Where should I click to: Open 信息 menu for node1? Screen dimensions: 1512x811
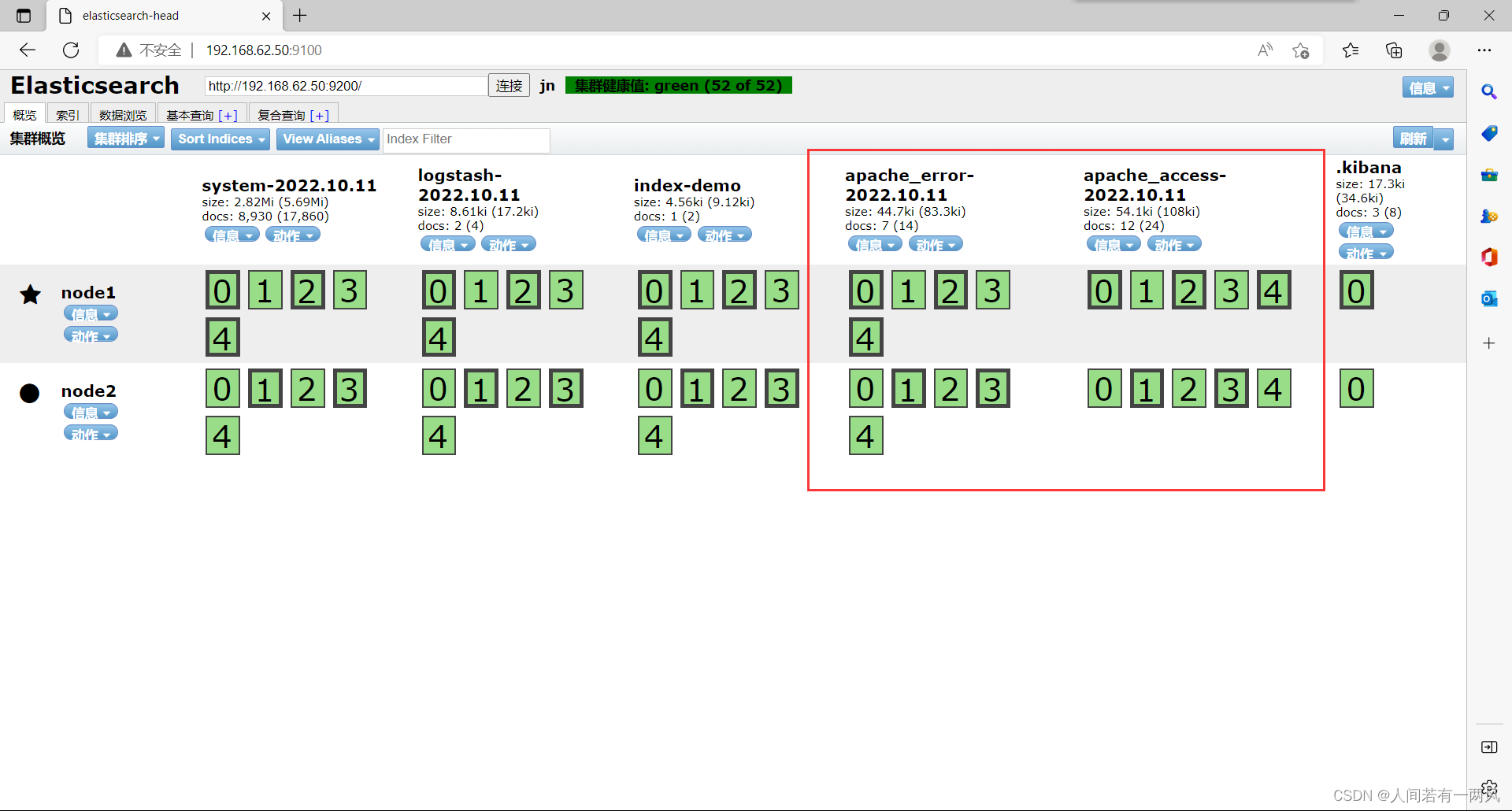click(91, 313)
